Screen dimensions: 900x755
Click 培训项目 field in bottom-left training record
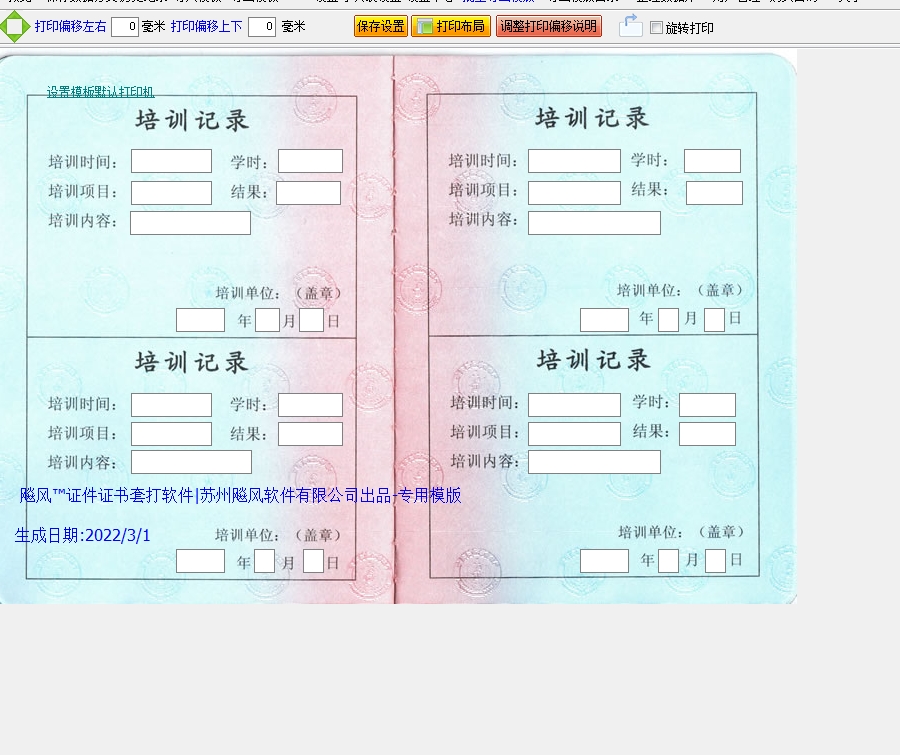[x=171, y=434]
